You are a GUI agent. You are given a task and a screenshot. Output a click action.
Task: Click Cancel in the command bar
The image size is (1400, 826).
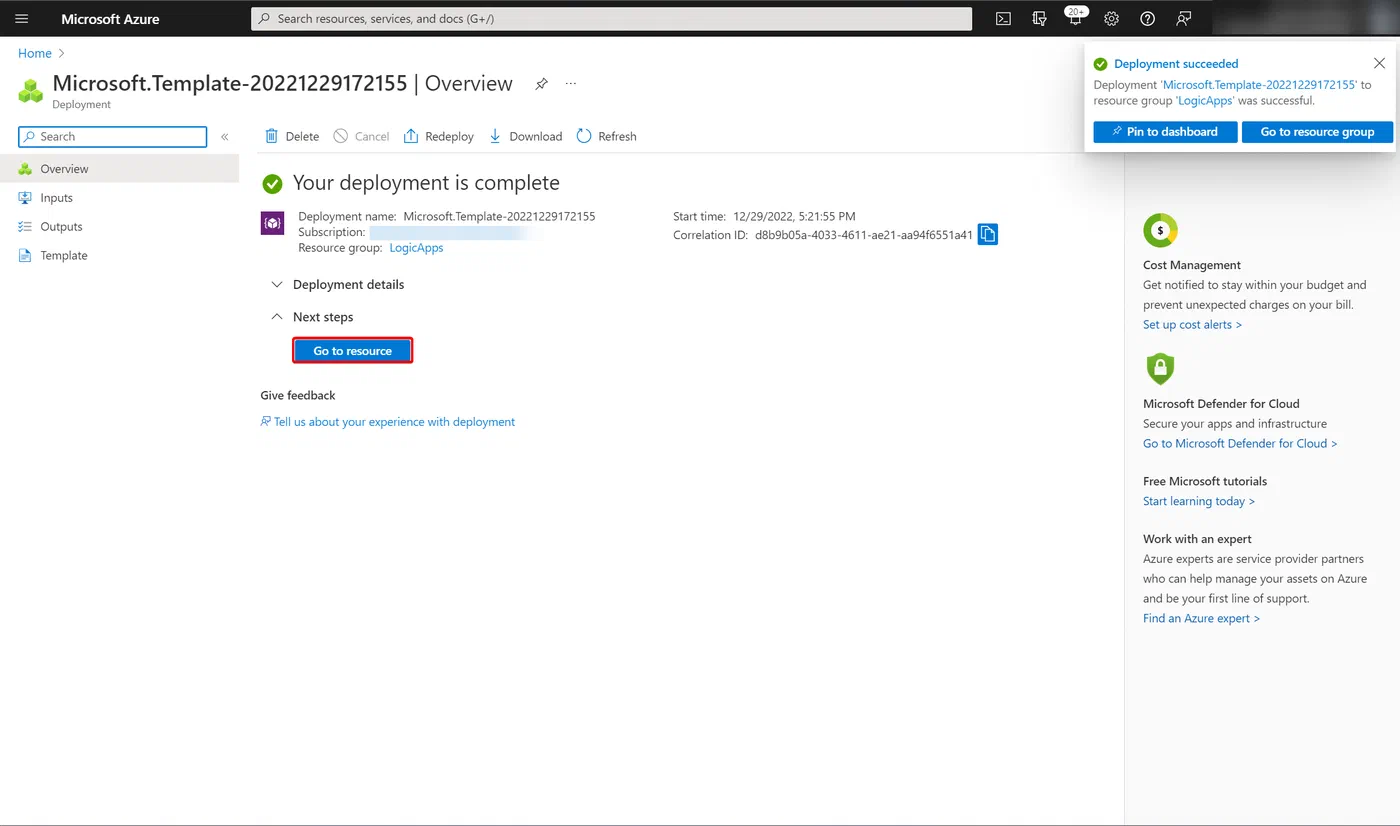point(361,136)
